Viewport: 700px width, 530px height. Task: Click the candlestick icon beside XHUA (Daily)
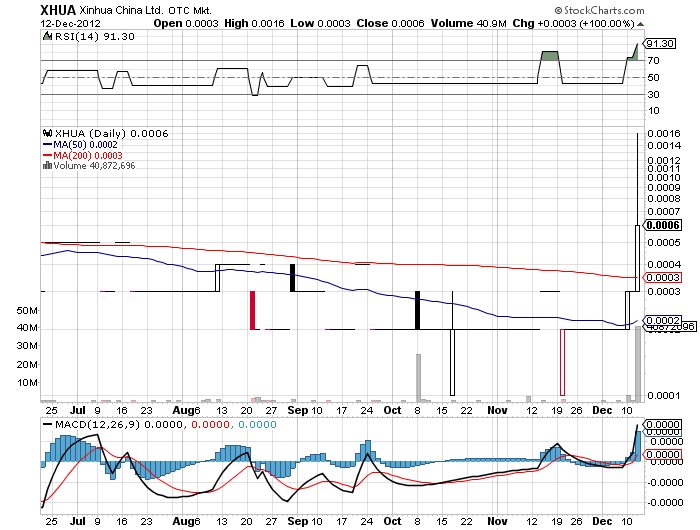coord(47,133)
